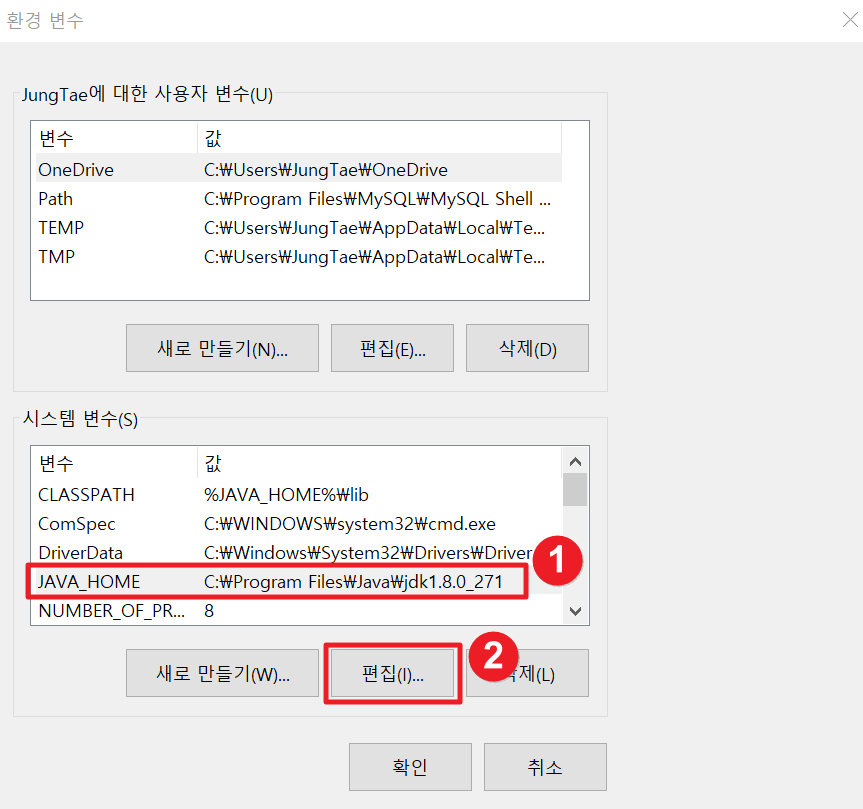Image resolution: width=863 pixels, height=809 pixels.
Task: Click the 삭제(D) user variable button
Action: (527, 347)
